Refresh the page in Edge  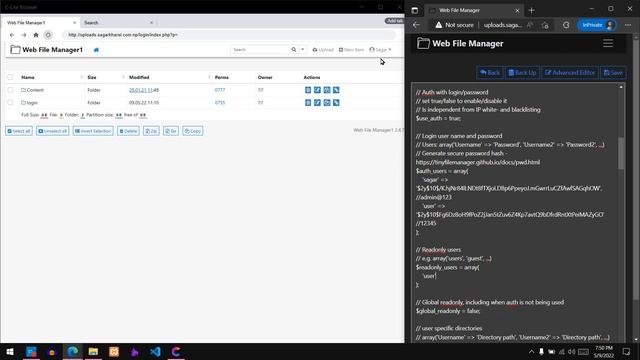pyautogui.click(x=566, y=25)
